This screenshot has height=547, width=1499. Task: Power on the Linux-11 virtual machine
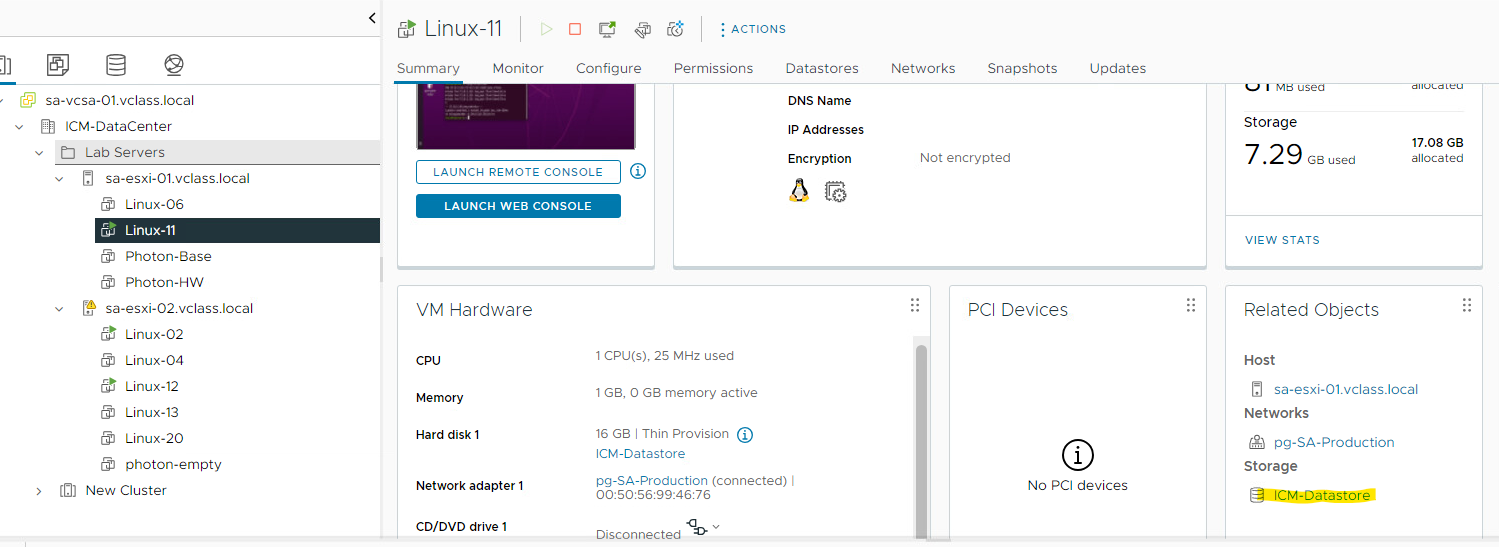[x=546, y=29]
